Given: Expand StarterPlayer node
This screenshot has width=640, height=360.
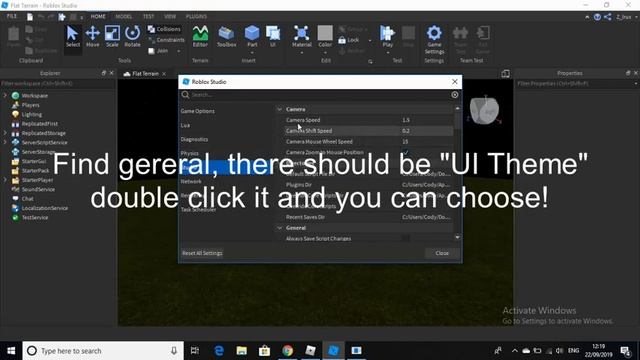Looking at the screenshot, I should pos(5,180).
